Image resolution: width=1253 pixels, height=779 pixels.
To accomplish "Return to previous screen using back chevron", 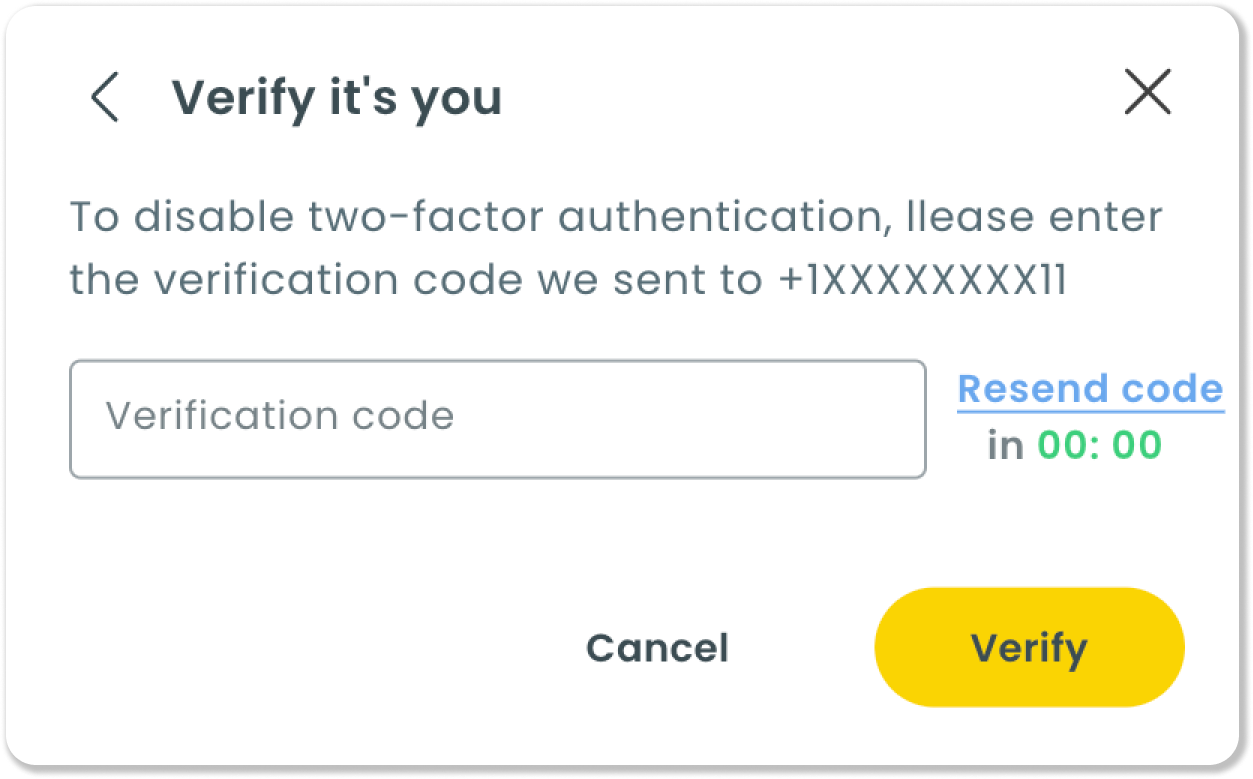I will (x=103, y=97).
